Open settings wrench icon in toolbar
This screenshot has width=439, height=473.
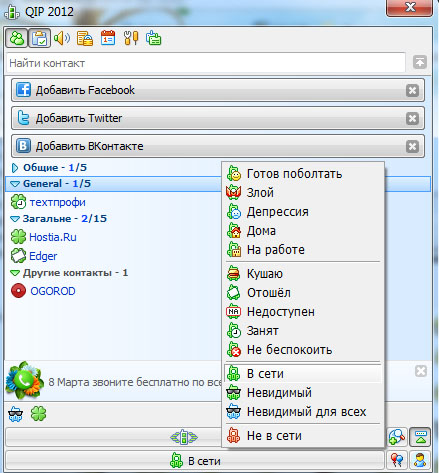click(x=131, y=38)
